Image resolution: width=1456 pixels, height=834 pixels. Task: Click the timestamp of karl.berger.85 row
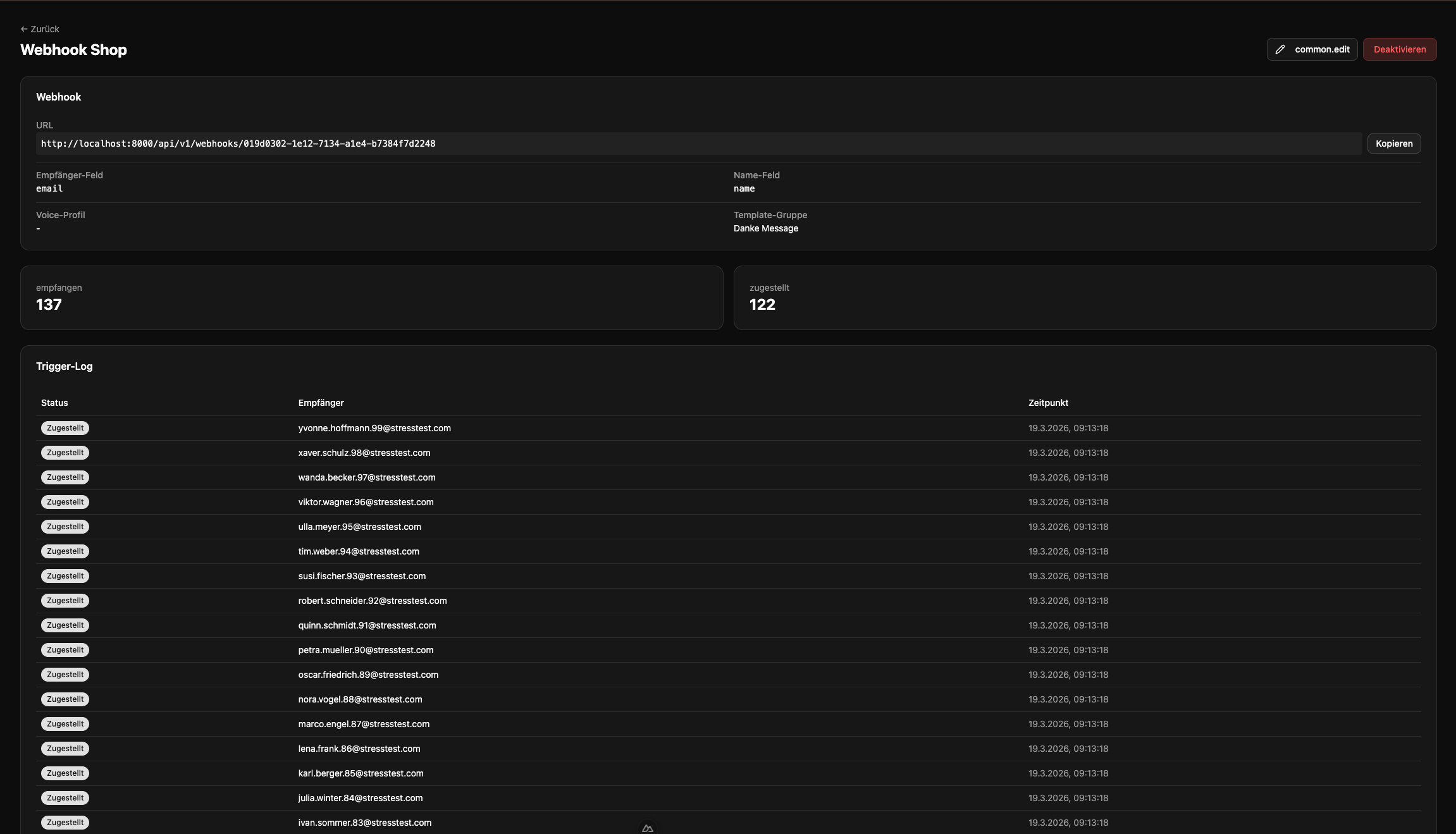(1068, 773)
